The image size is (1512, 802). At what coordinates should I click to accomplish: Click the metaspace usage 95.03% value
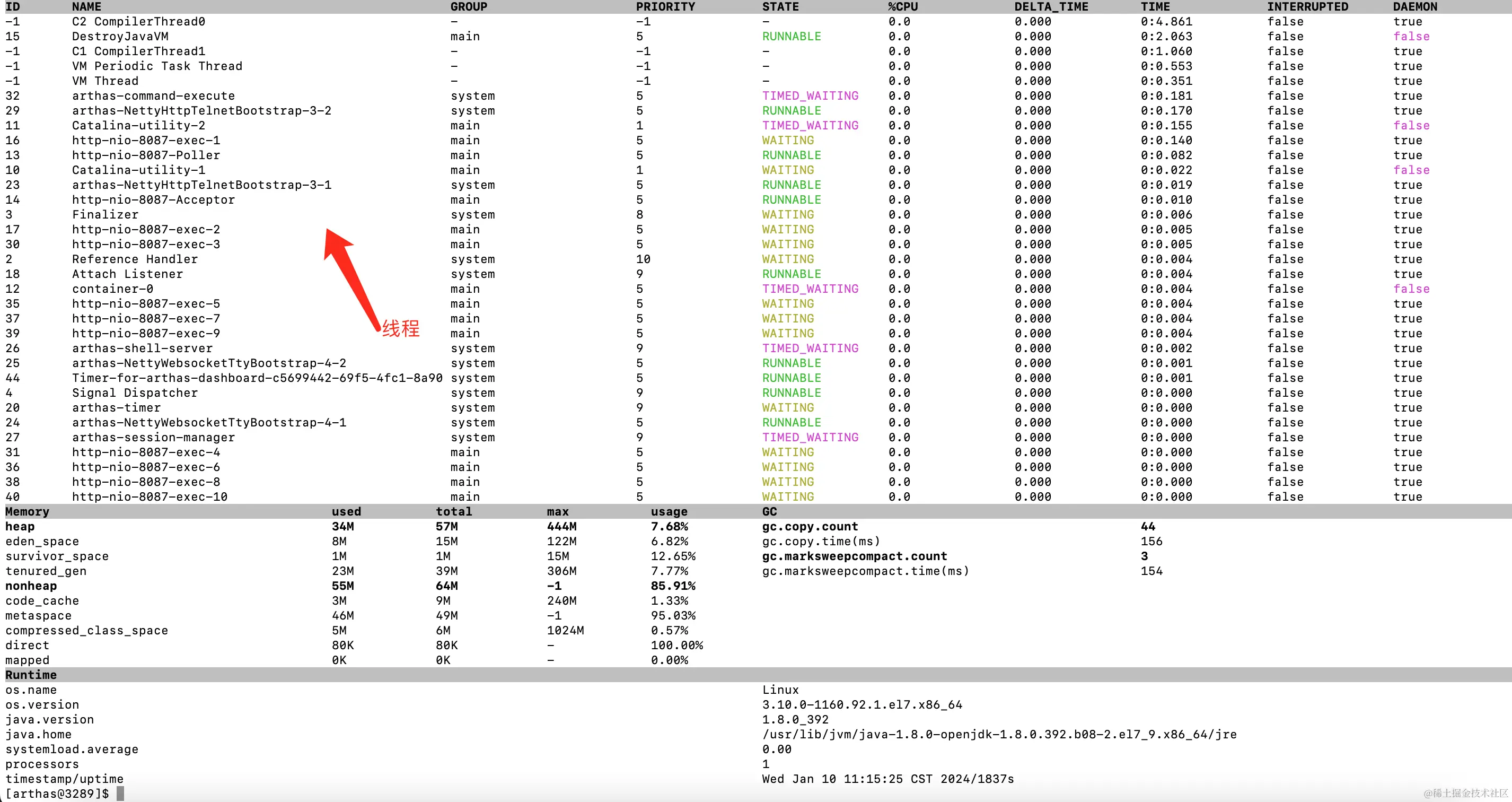point(673,616)
